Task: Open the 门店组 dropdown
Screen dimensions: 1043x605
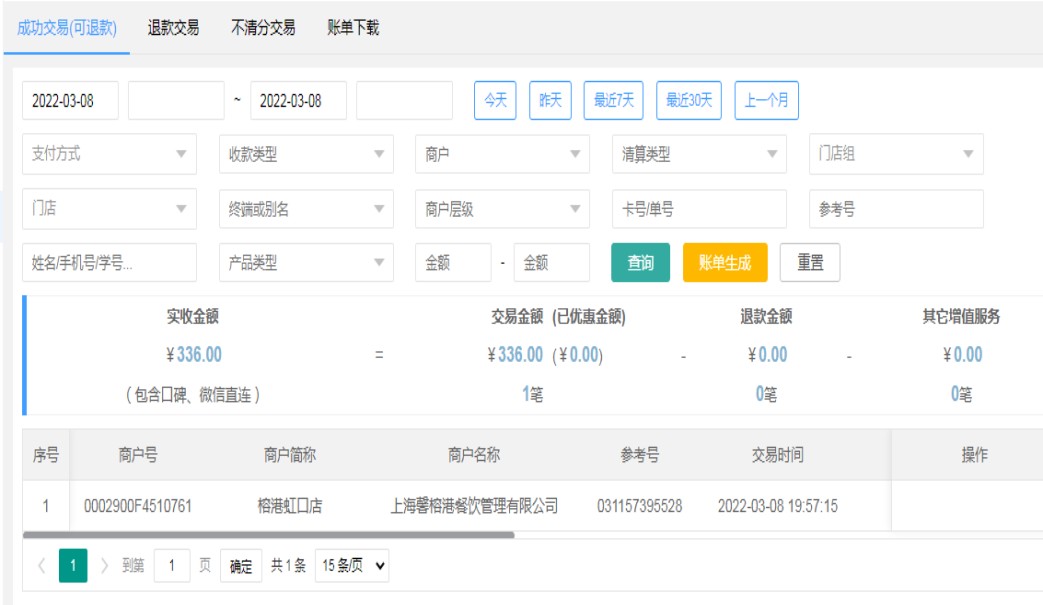Action: pyautogui.click(x=895, y=154)
